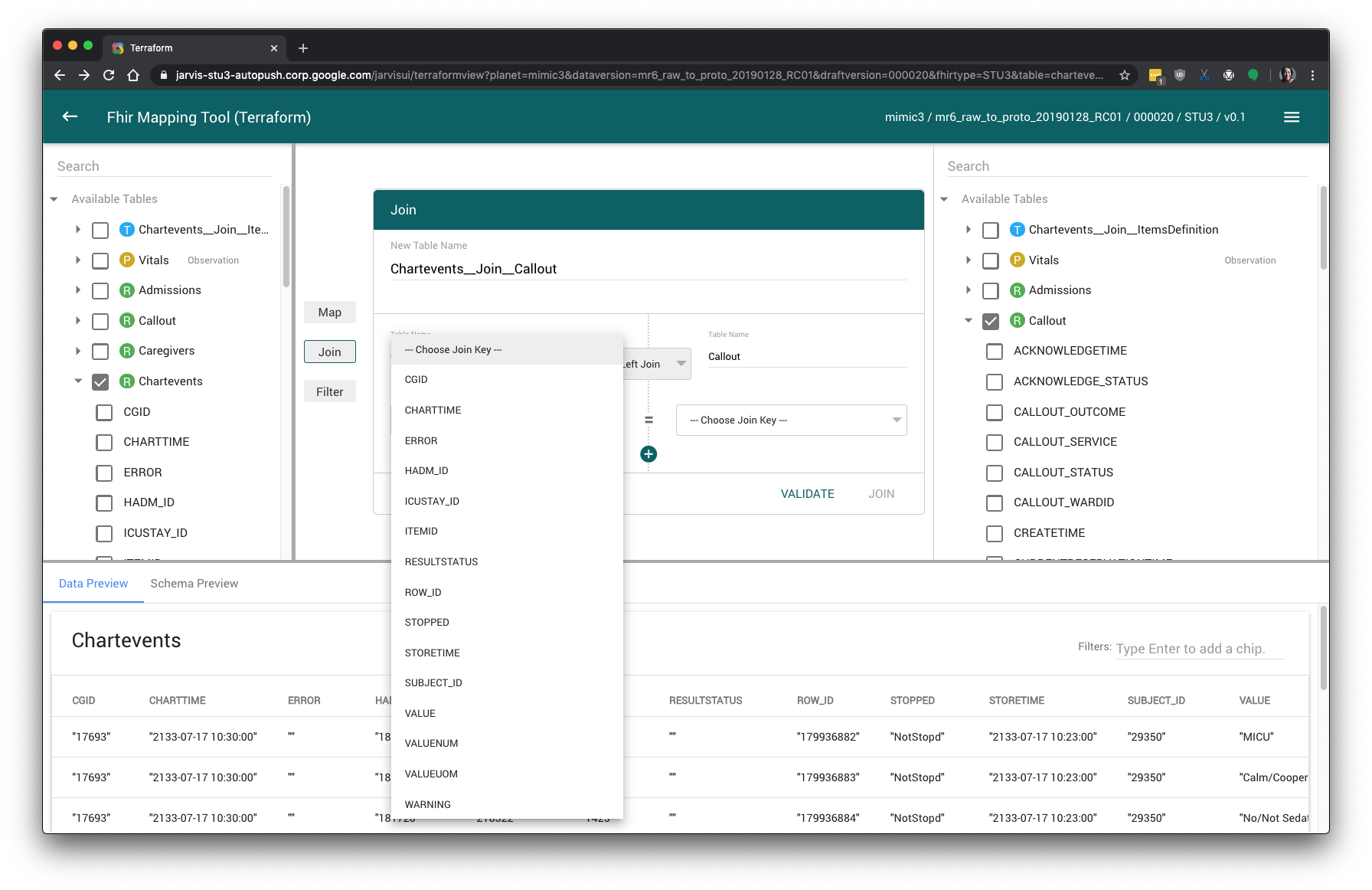Collapse the left Available Tables tree

coord(54,199)
